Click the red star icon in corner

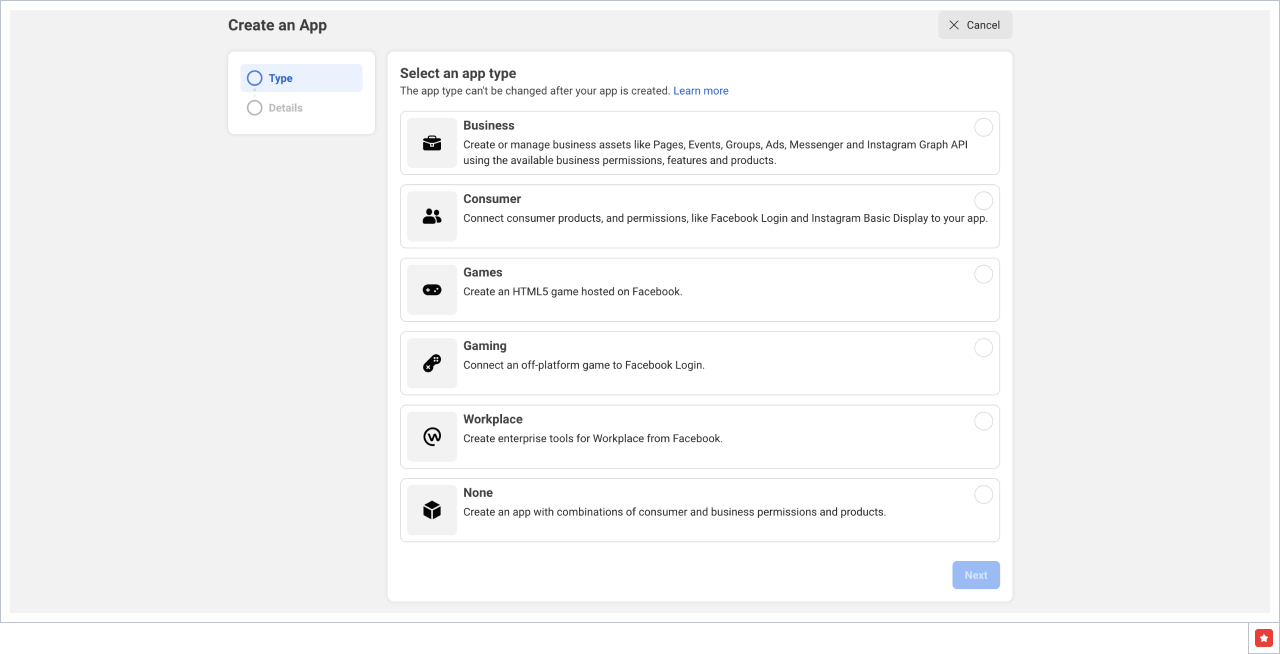point(1264,638)
